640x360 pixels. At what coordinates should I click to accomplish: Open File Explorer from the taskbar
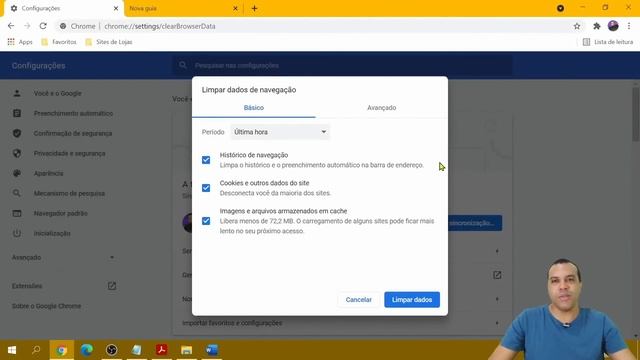[187, 350]
